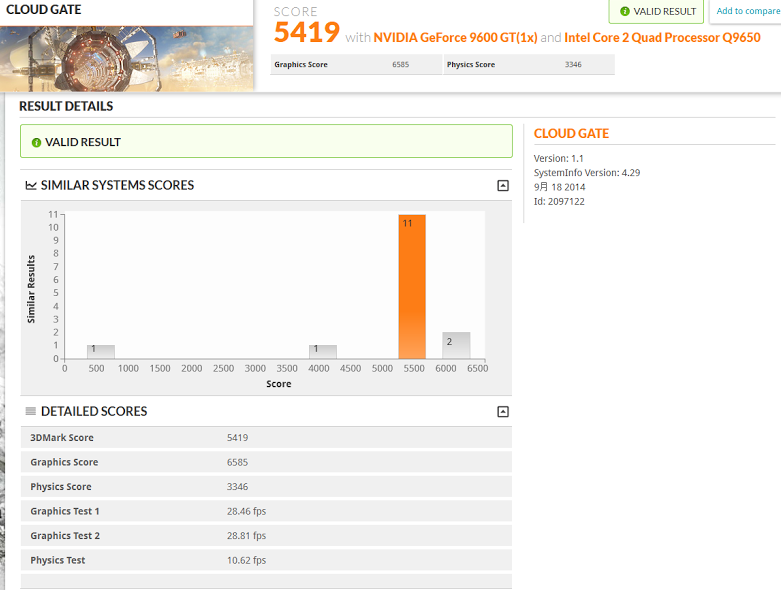
Task: Click the Id: 2097122 text
Action: pos(559,202)
